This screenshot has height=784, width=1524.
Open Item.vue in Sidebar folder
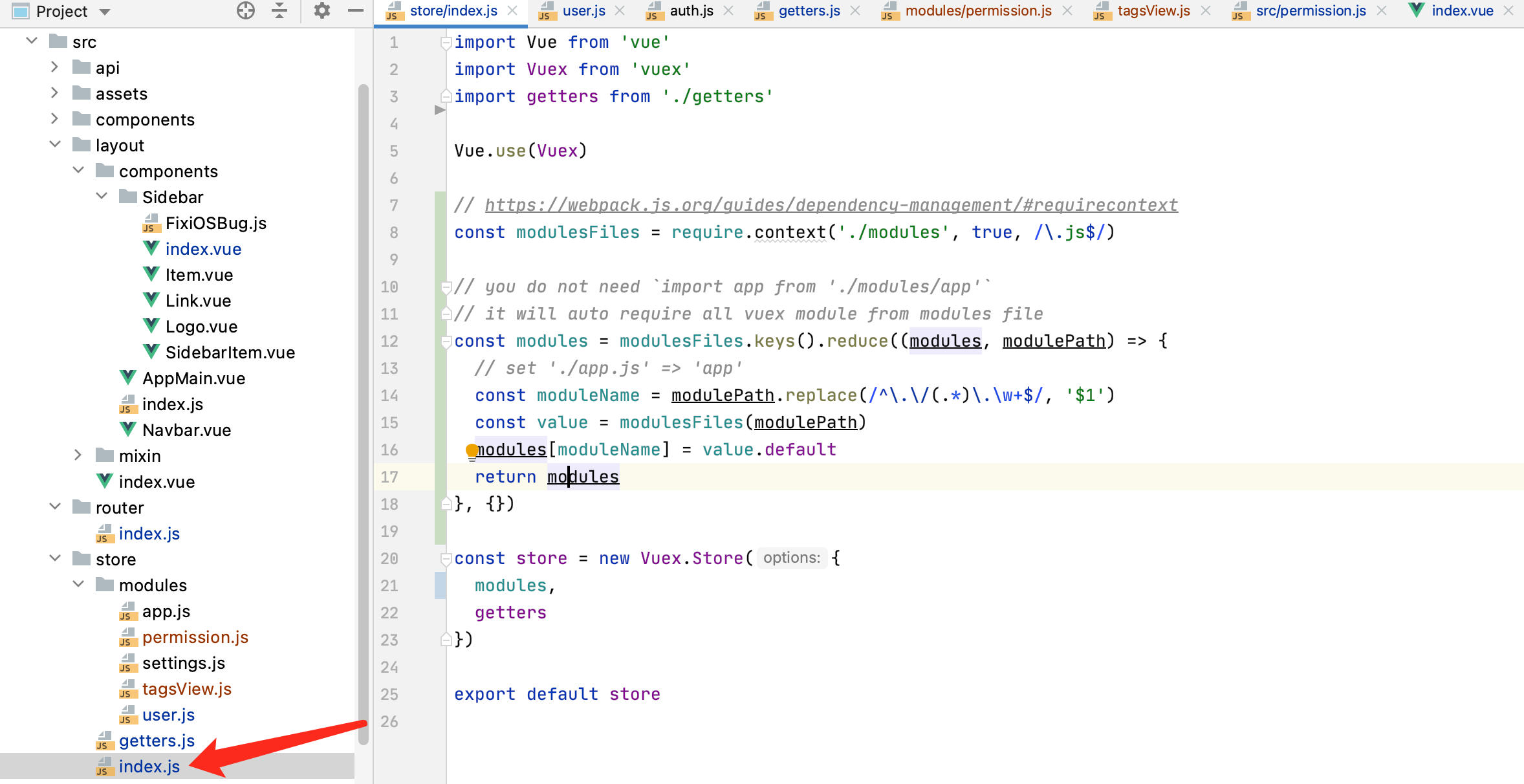(199, 275)
